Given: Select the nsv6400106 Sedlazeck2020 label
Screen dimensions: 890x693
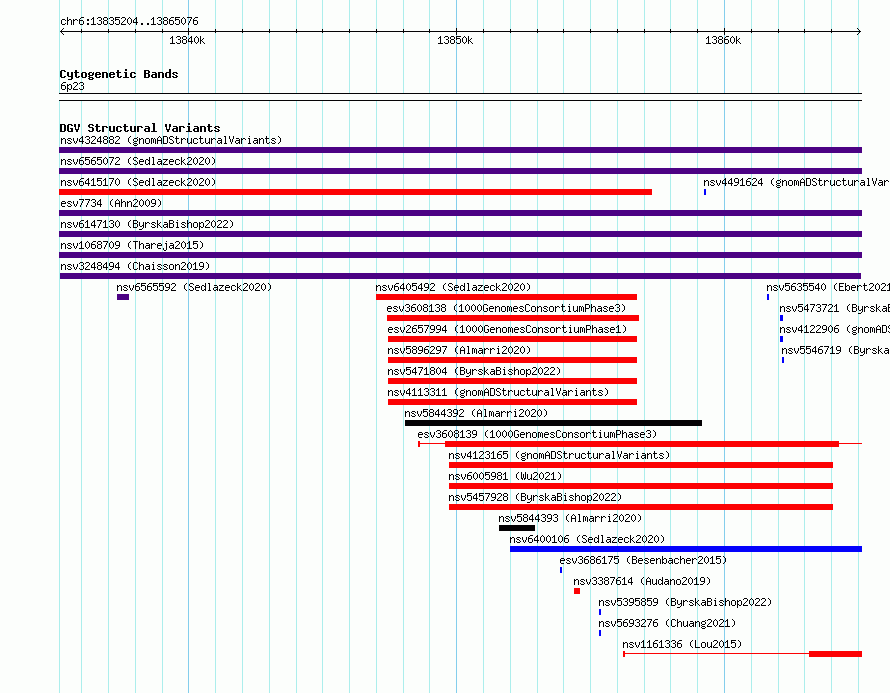Looking at the screenshot, I should (x=587, y=539).
